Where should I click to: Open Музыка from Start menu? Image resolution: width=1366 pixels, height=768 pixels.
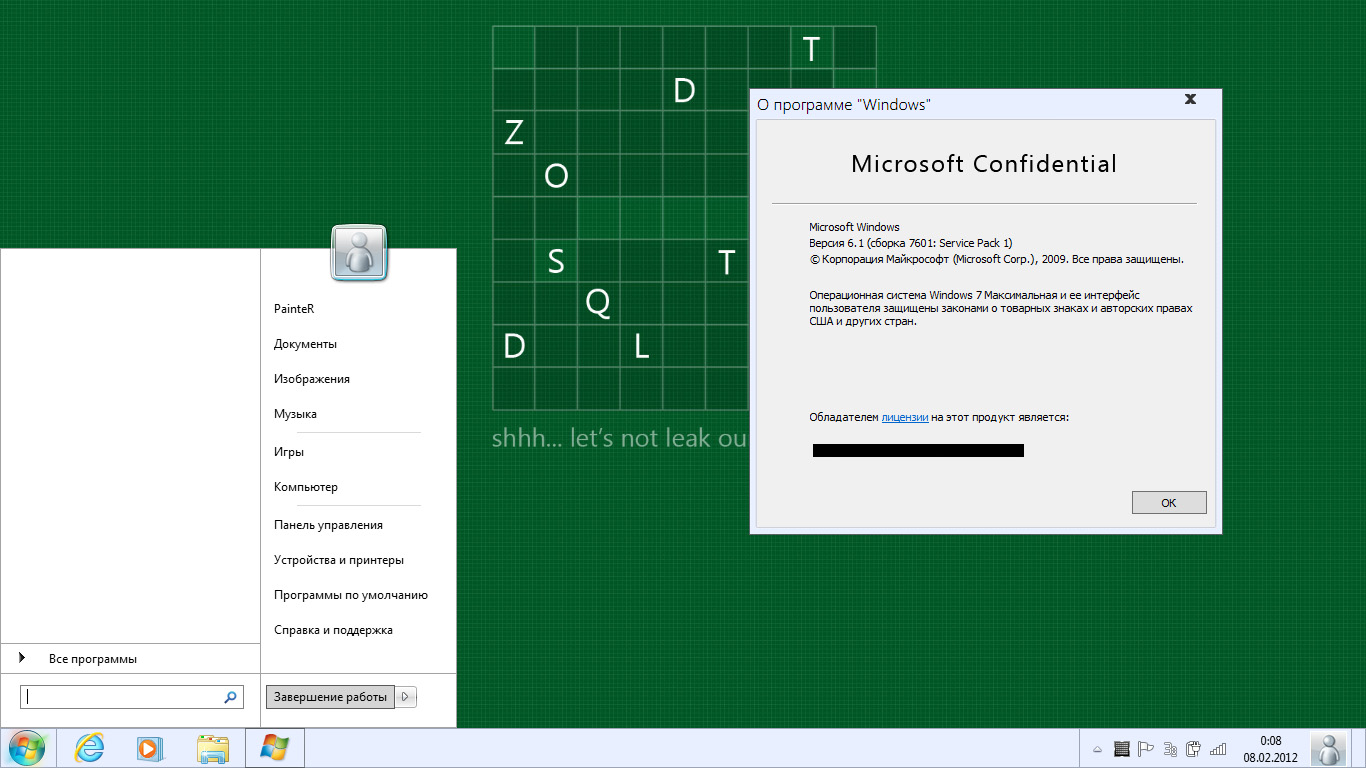tap(295, 414)
